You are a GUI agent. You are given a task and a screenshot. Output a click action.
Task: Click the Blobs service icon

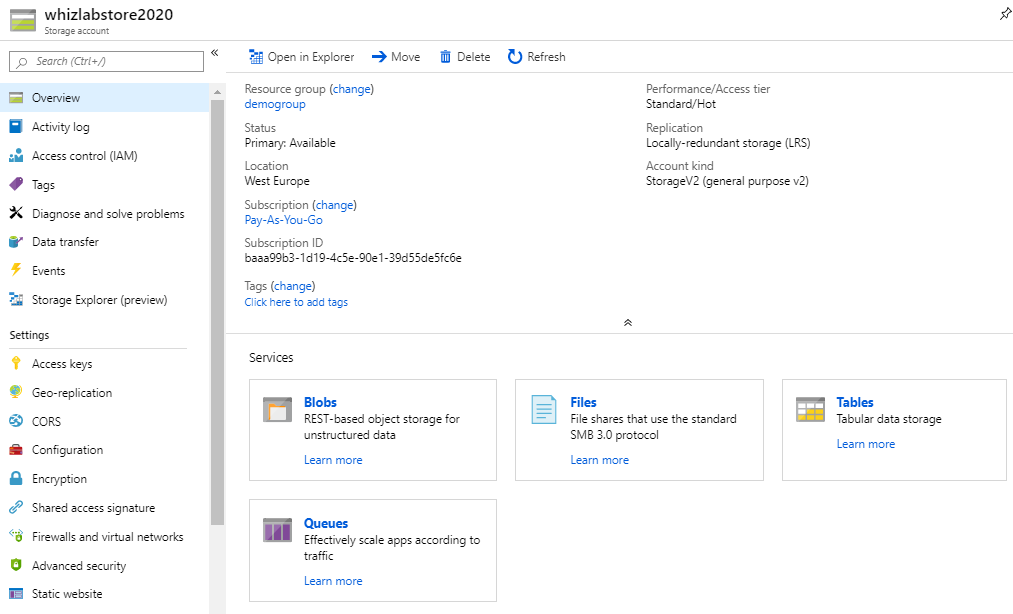click(278, 410)
